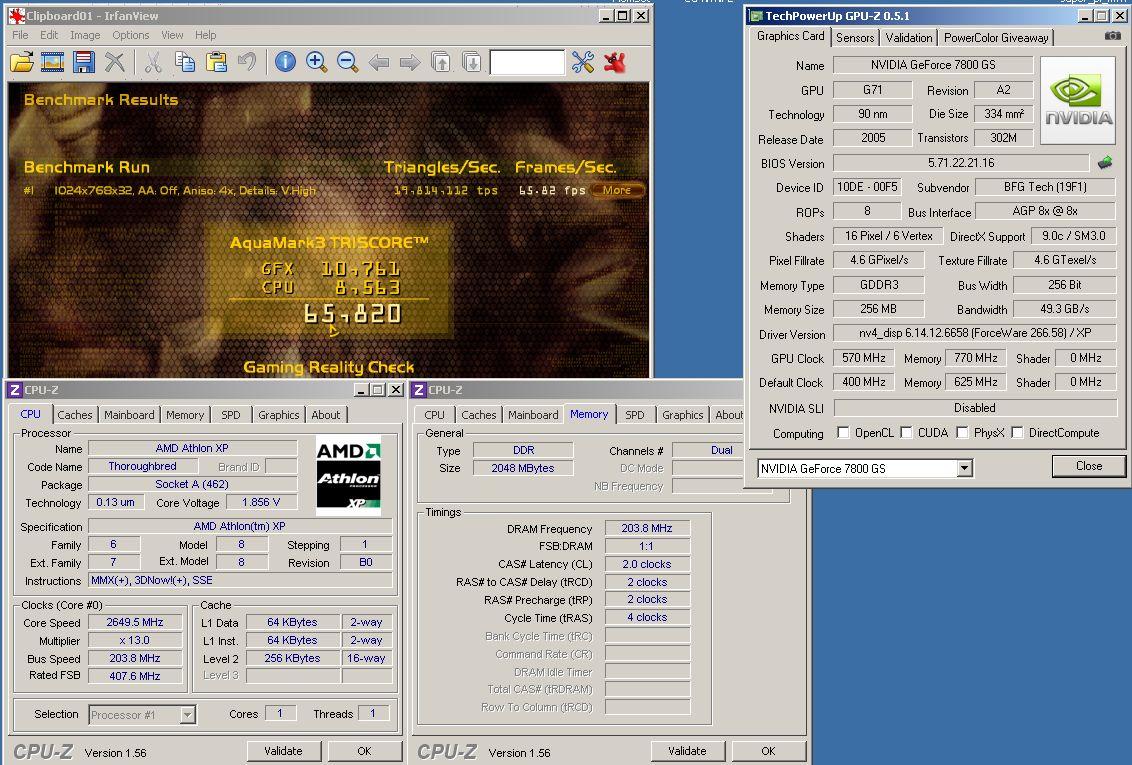Click the next page icon in IrfanView

(471, 63)
